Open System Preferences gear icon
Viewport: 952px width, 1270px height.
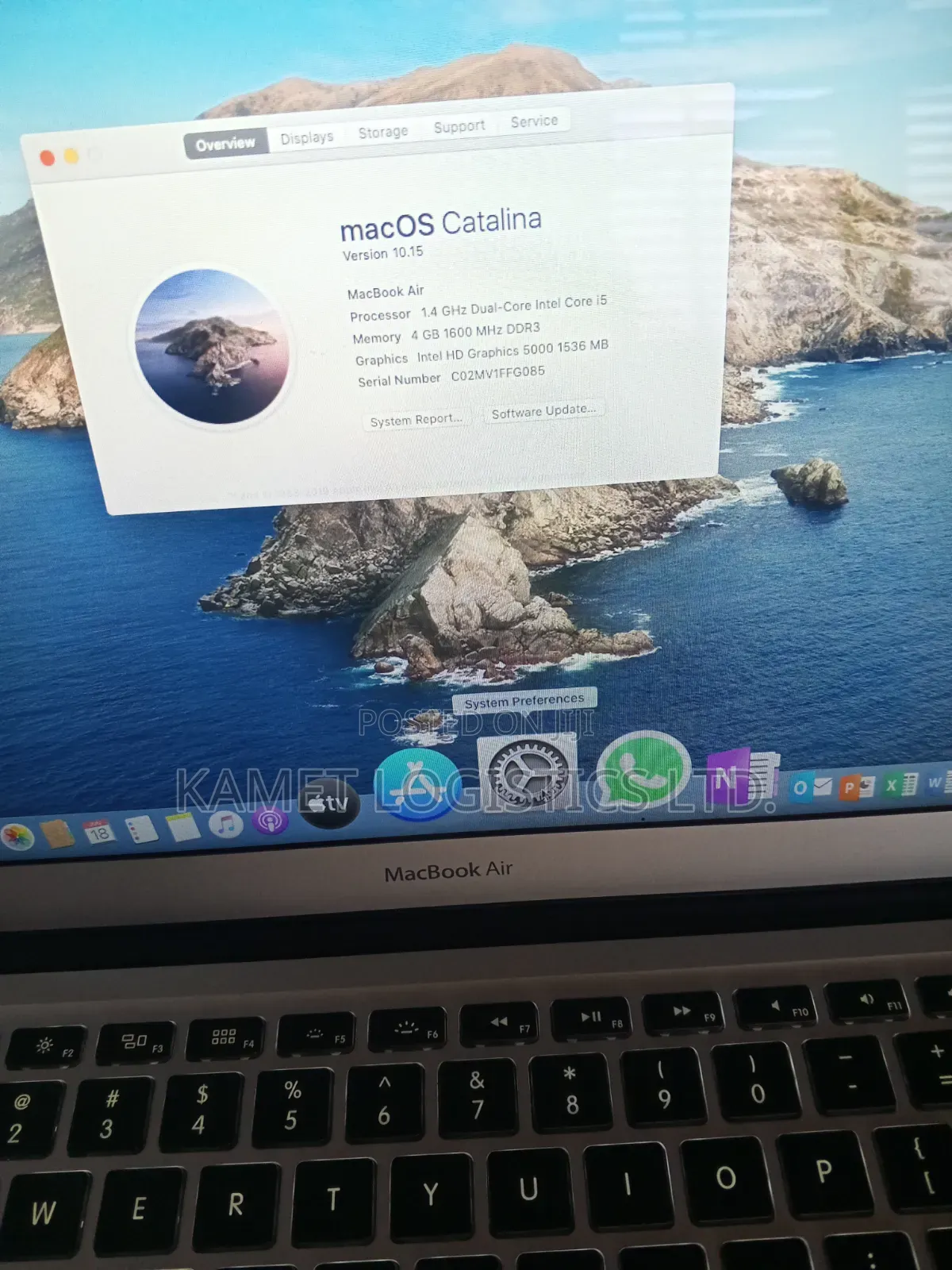click(528, 773)
